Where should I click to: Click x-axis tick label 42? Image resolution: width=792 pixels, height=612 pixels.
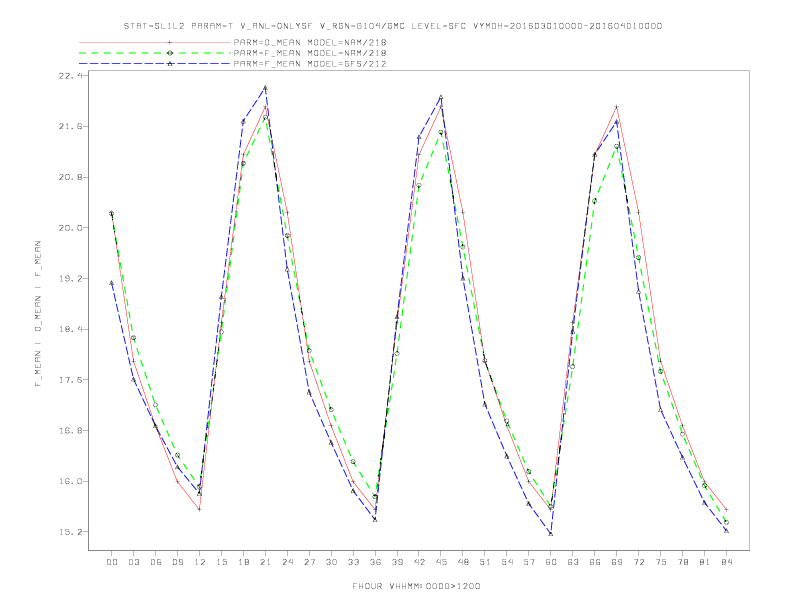coord(419,562)
